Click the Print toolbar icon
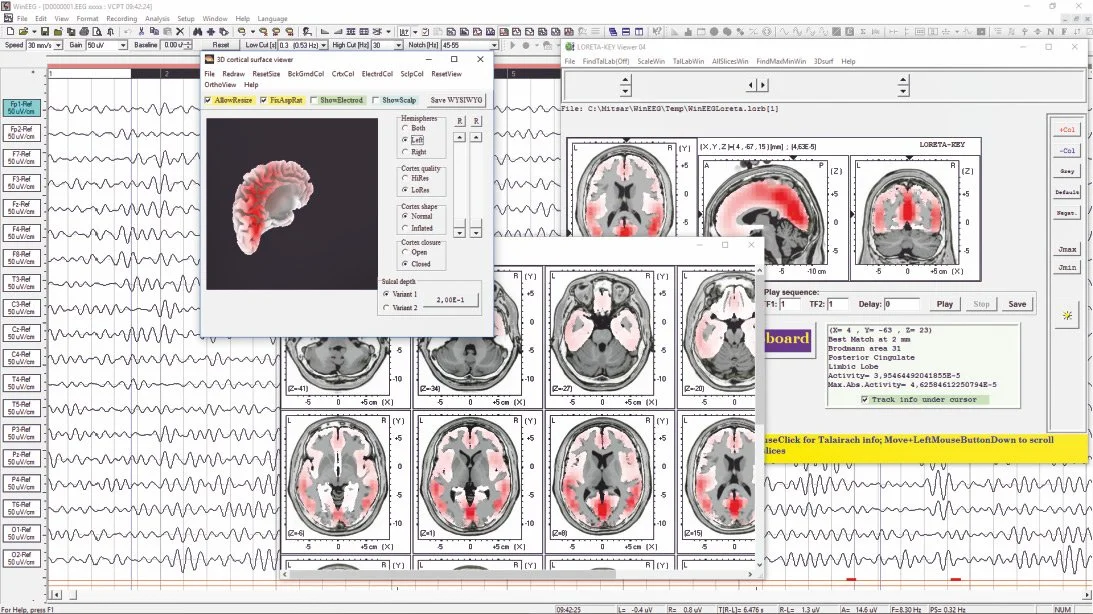 [x=84, y=32]
